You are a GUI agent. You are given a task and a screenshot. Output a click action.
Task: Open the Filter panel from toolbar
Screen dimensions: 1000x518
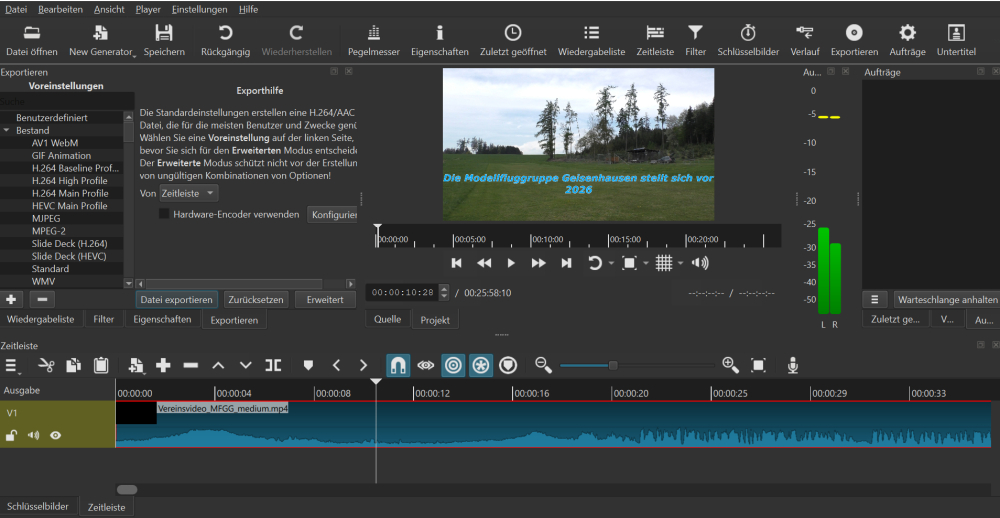click(695, 41)
